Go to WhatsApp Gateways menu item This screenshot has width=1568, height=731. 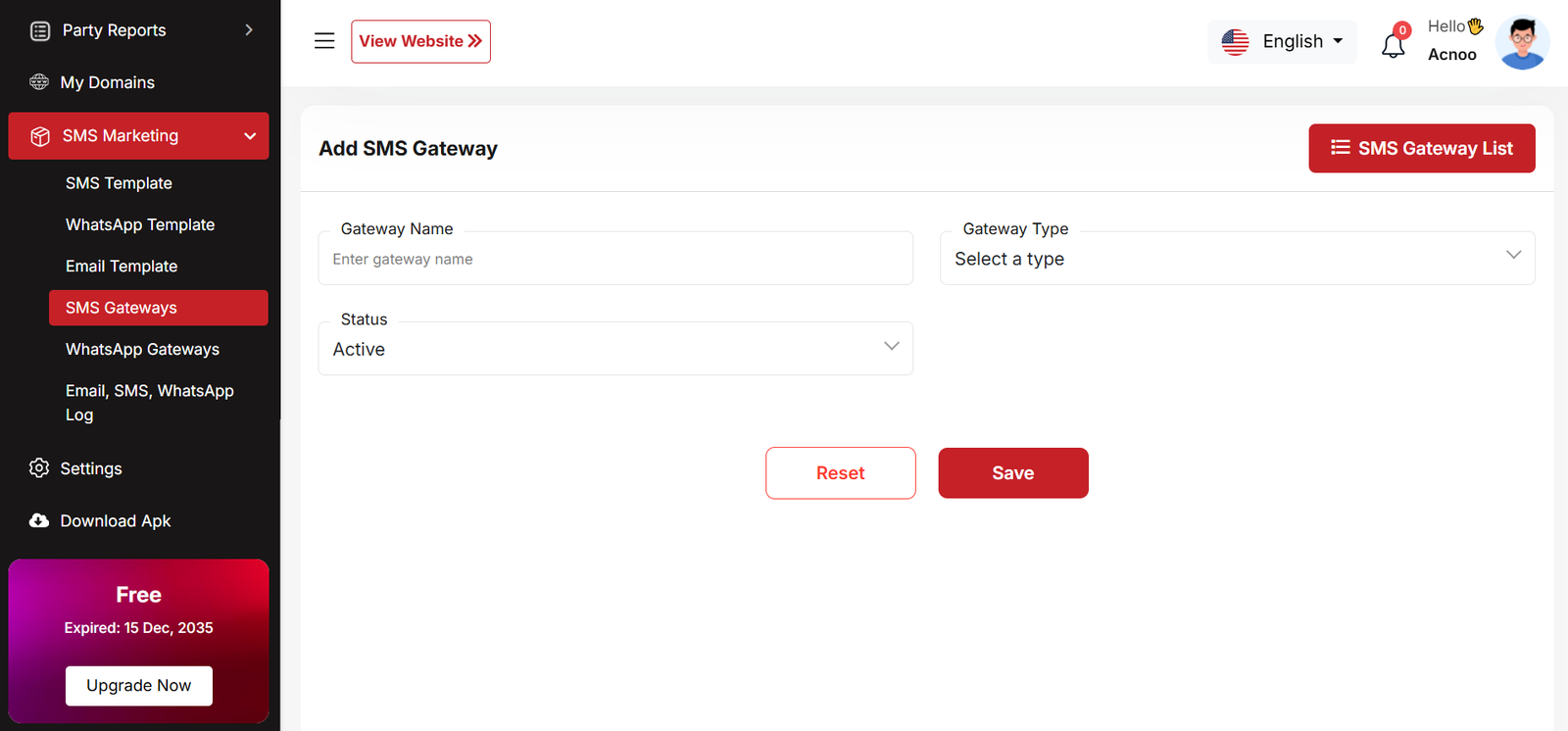pyautogui.click(x=142, y=349)
